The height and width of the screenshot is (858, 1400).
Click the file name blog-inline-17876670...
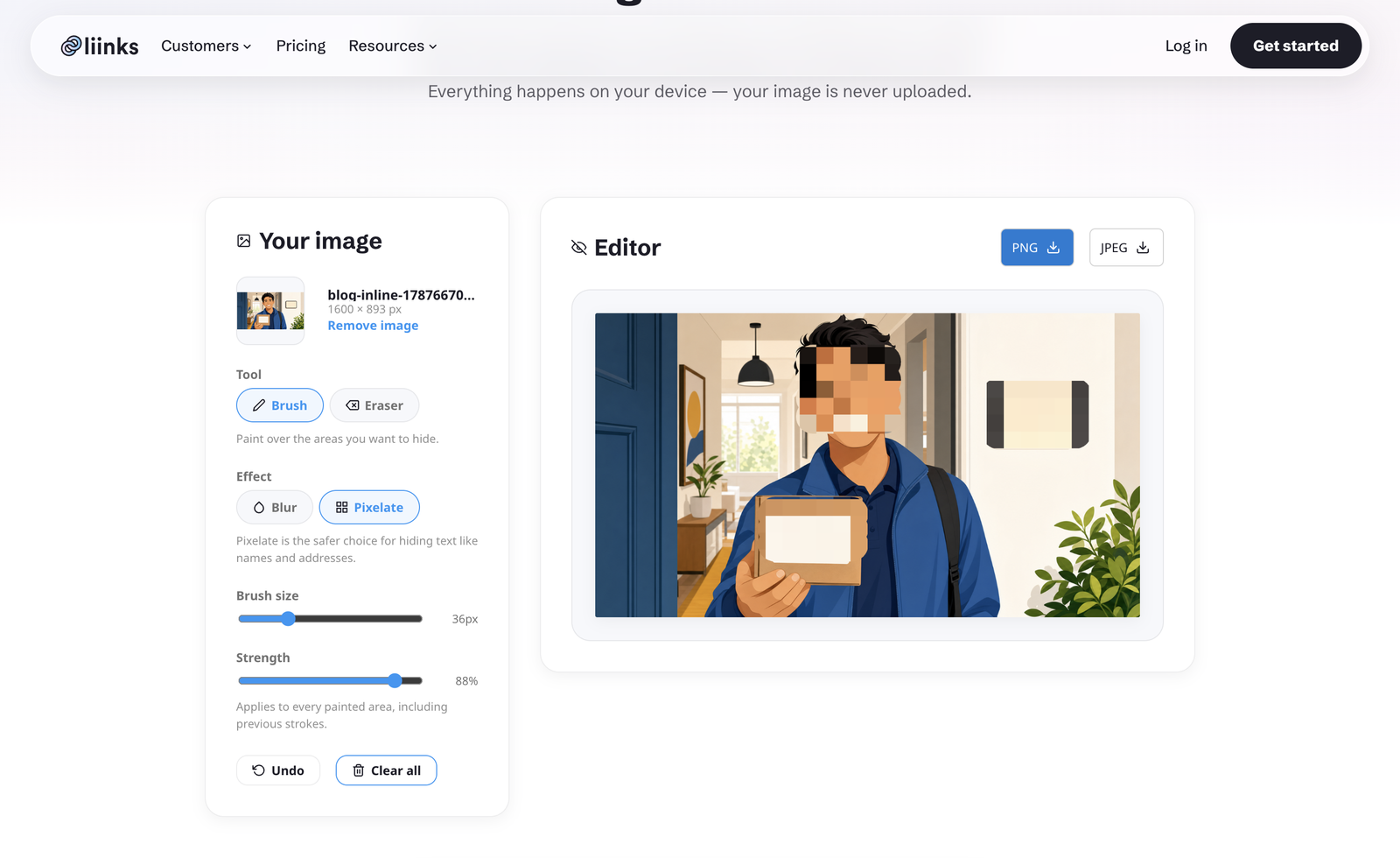(401, 295)
